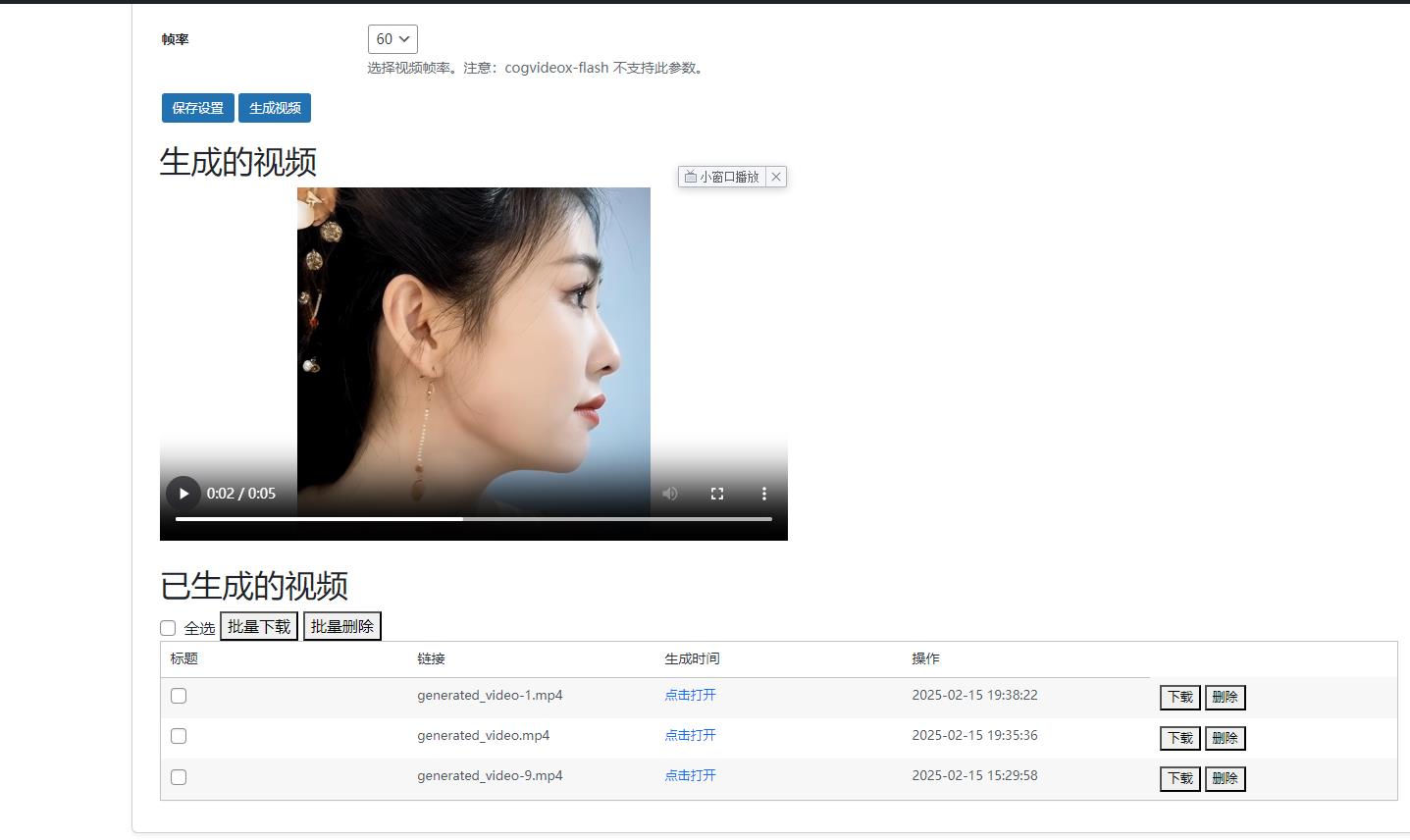Open video in 小窗口播放 picture-in-picture mode
The height and width of the screenshot is (840, 1410).
click(723, 177)
